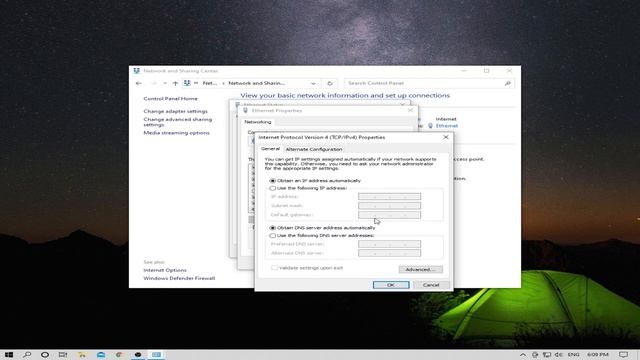Click search magnifier in Control Panel
This screenshot has height=360, width=640.
[507, 83]
